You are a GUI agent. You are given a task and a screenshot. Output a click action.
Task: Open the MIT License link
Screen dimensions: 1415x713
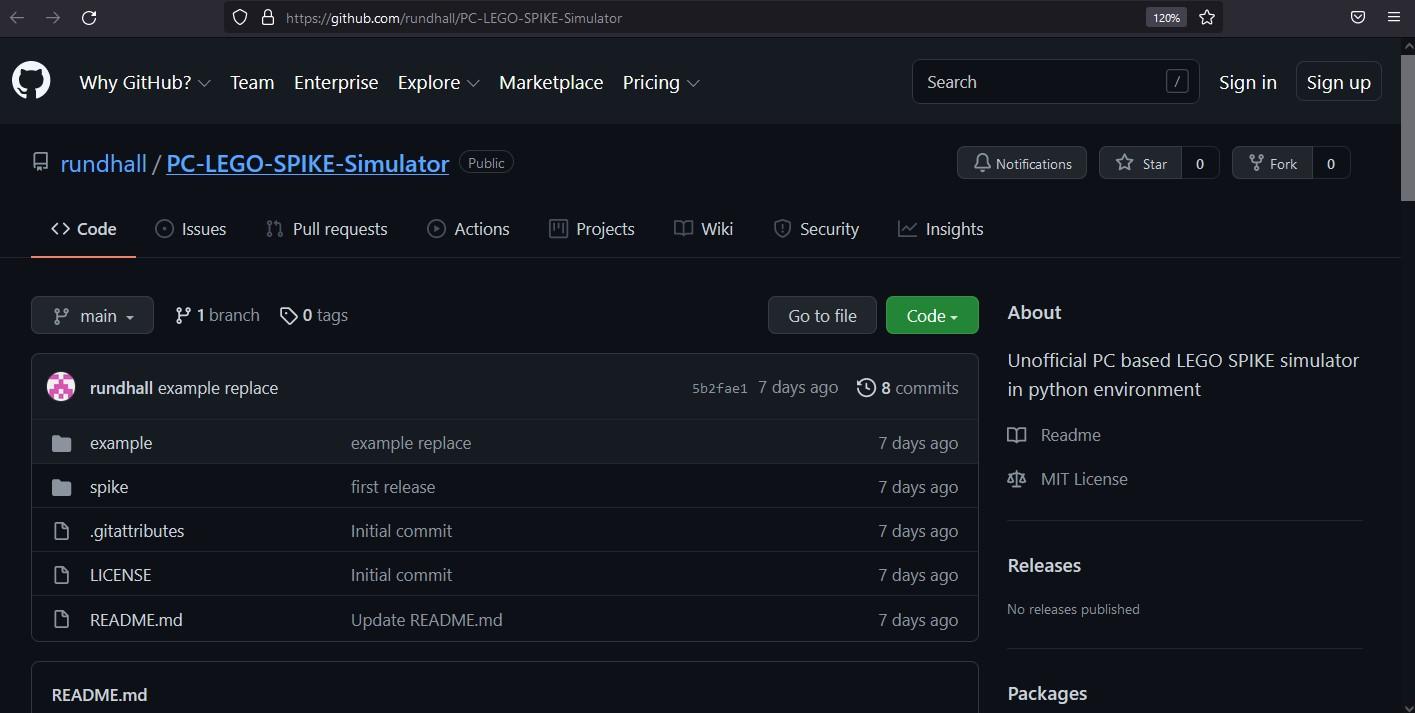[1084, 479]
